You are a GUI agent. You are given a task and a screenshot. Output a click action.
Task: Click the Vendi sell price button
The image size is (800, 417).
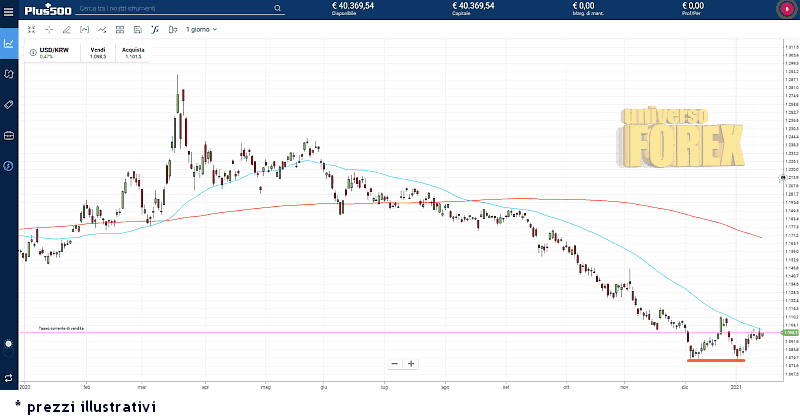pos(98,52)
